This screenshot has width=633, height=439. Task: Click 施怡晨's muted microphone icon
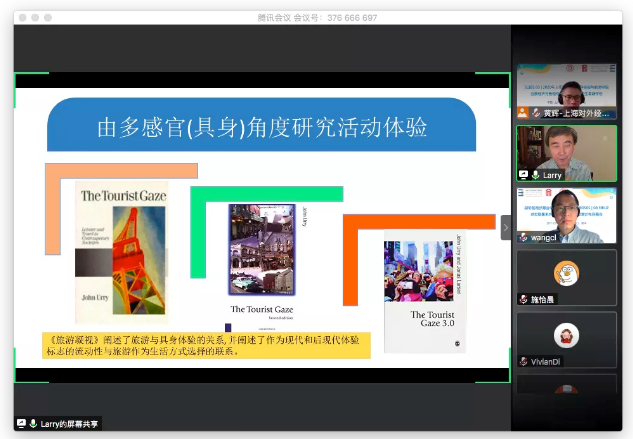523,299
